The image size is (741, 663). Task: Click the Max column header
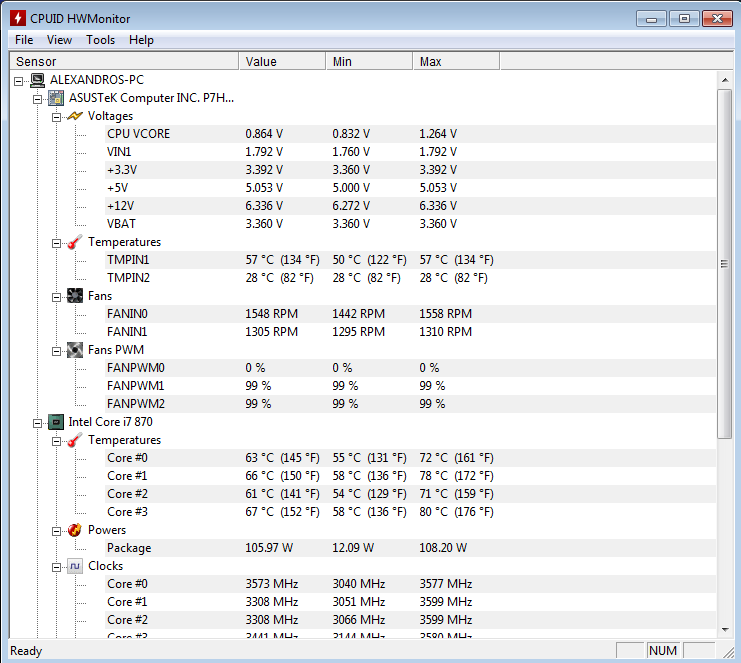(457, 61)
